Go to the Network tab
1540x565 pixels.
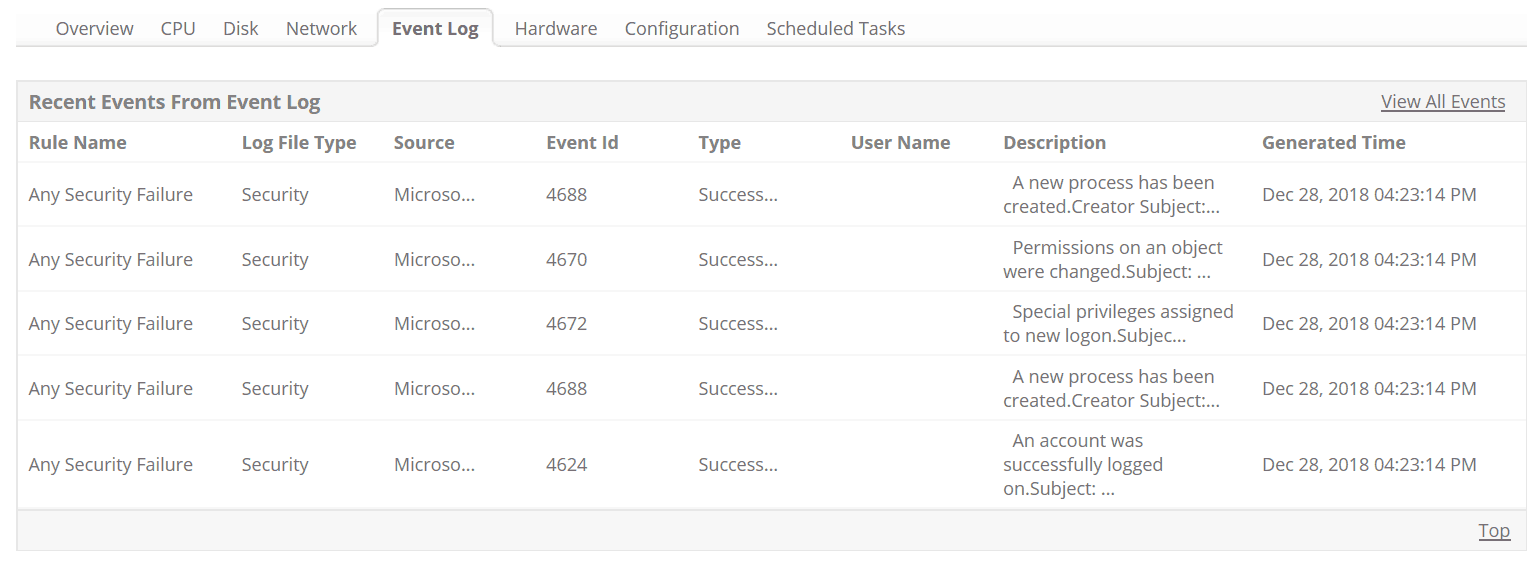coord(321,29)
